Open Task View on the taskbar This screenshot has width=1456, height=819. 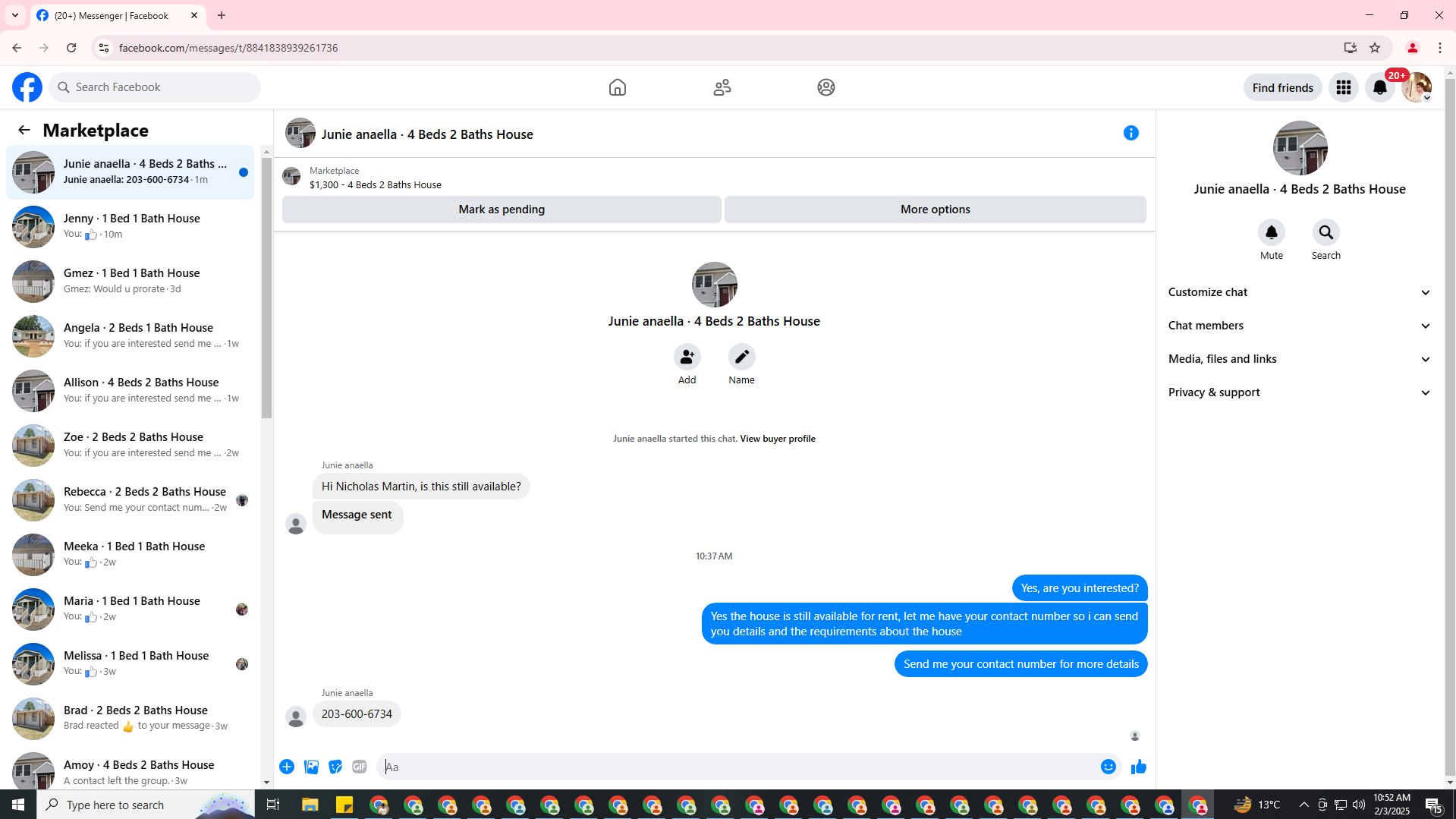click(x=273, y=805)
